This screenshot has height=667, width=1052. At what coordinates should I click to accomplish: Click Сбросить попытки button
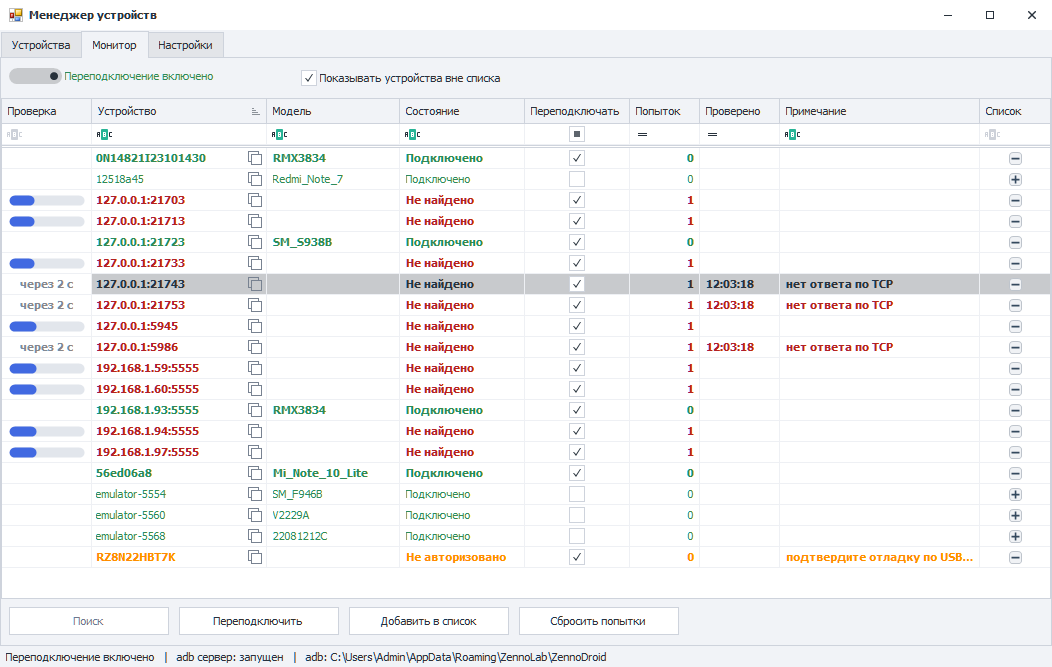pyautogui.click(x=598, y=621)
